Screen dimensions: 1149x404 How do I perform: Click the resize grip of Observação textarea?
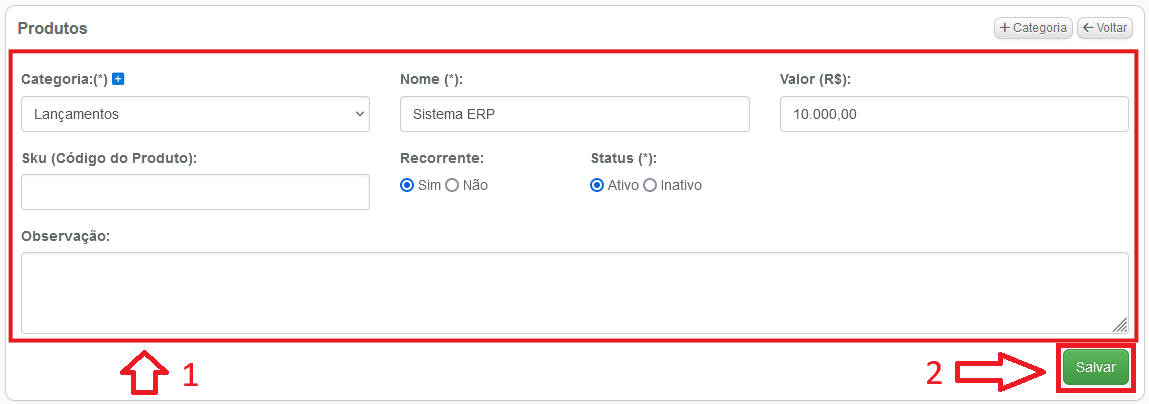click(x=1120, y=326)
